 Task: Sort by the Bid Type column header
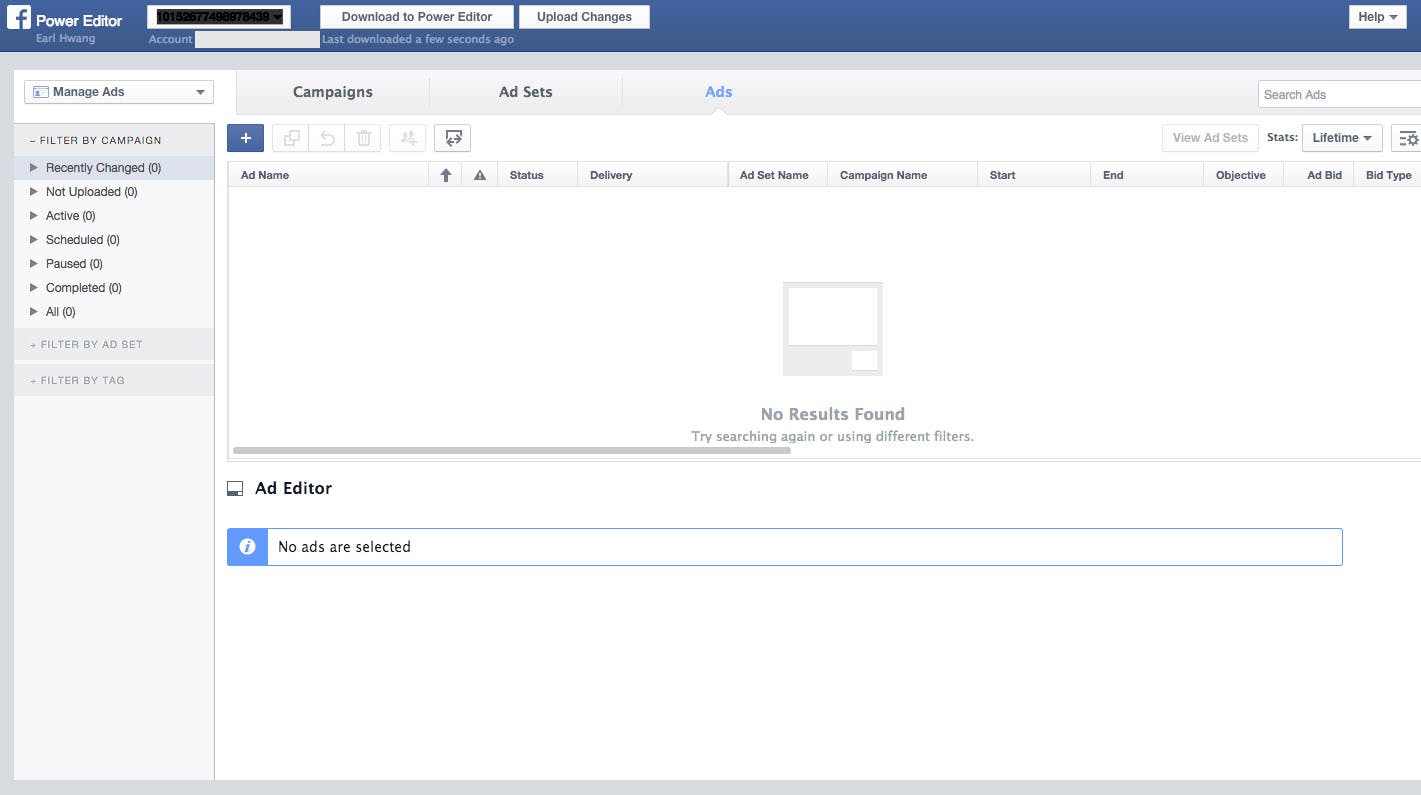(1388, 175)
